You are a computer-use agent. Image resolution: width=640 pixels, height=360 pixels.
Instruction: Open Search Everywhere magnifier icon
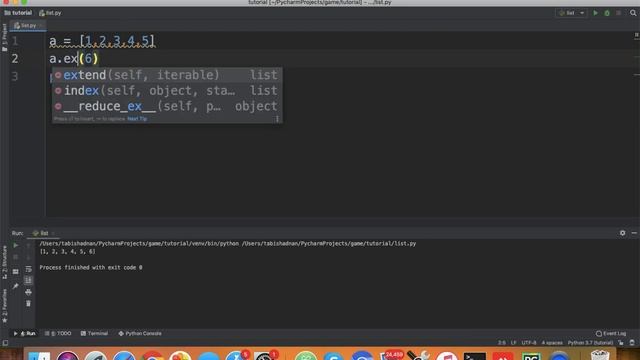click(x=633, y=13)
